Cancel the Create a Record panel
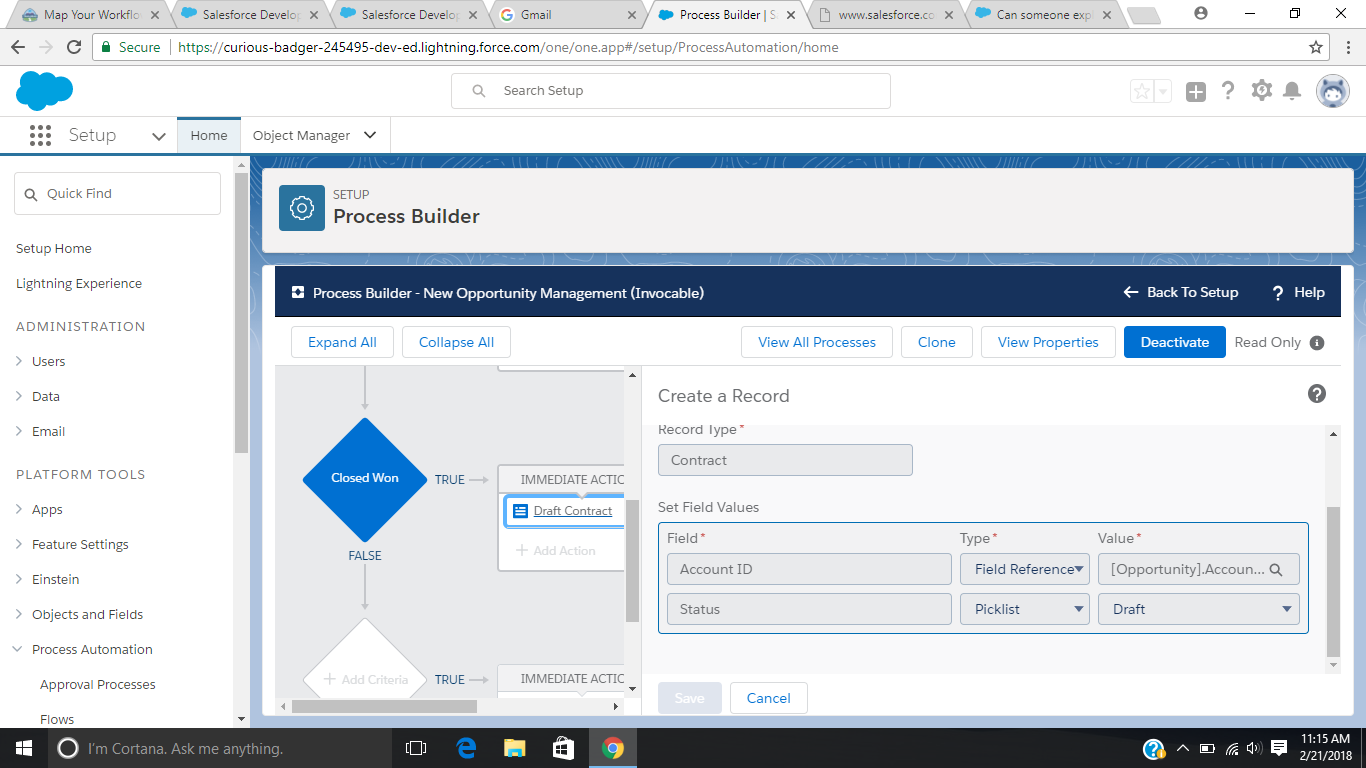The image size is (1366, 768). click(x=769, y=698)
